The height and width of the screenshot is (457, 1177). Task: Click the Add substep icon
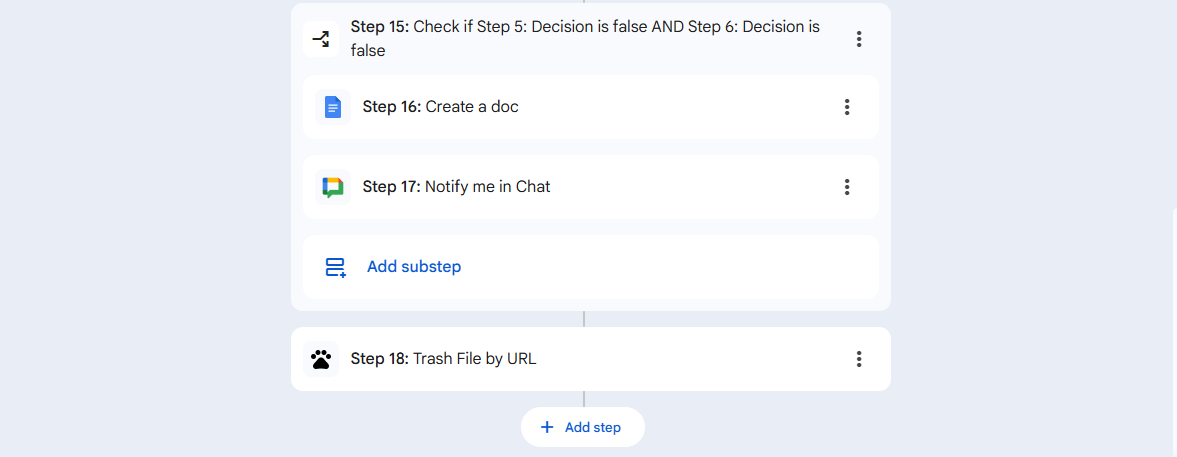pos(335,267)
